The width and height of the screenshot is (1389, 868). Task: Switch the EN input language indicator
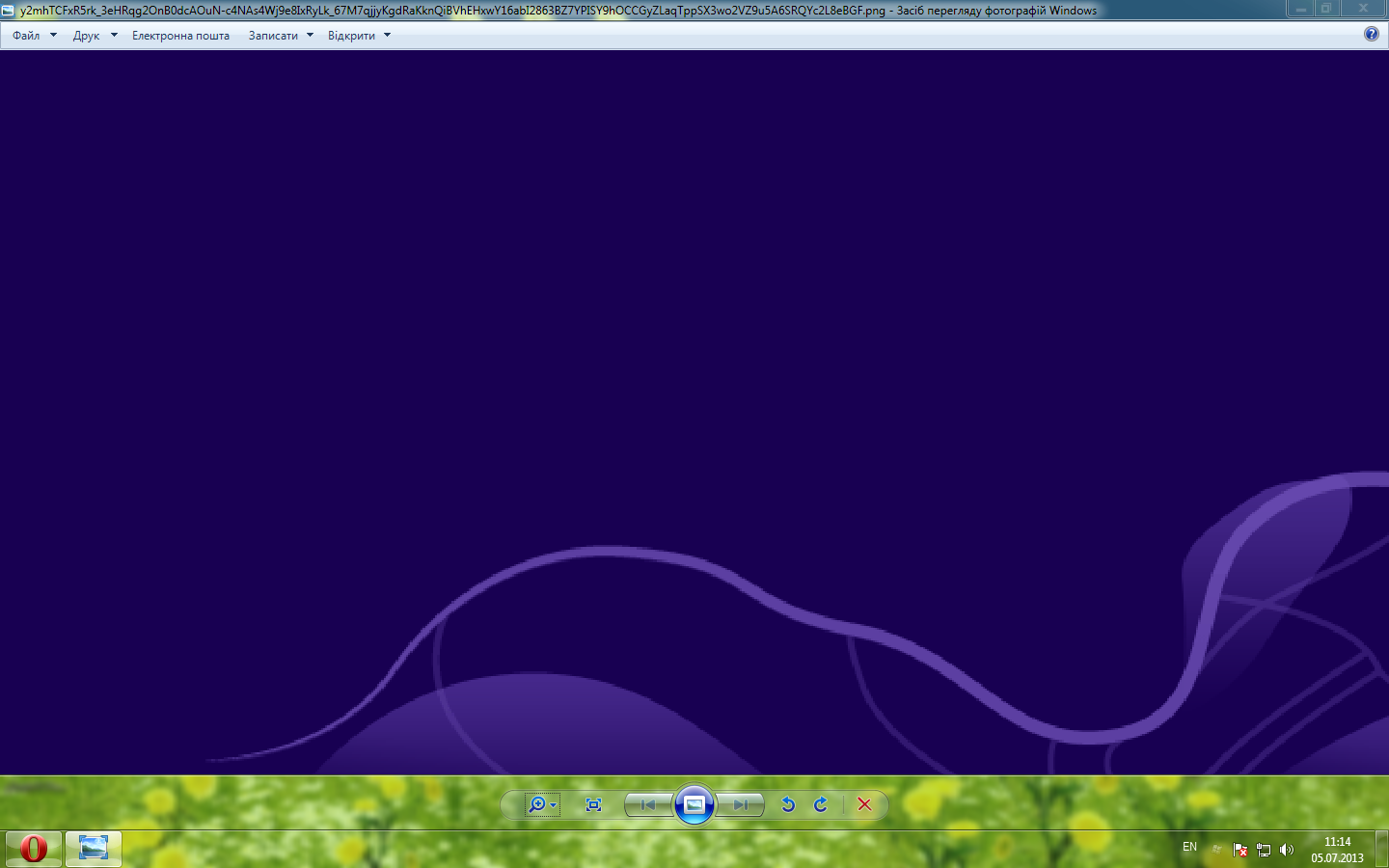coord(1189,847)
